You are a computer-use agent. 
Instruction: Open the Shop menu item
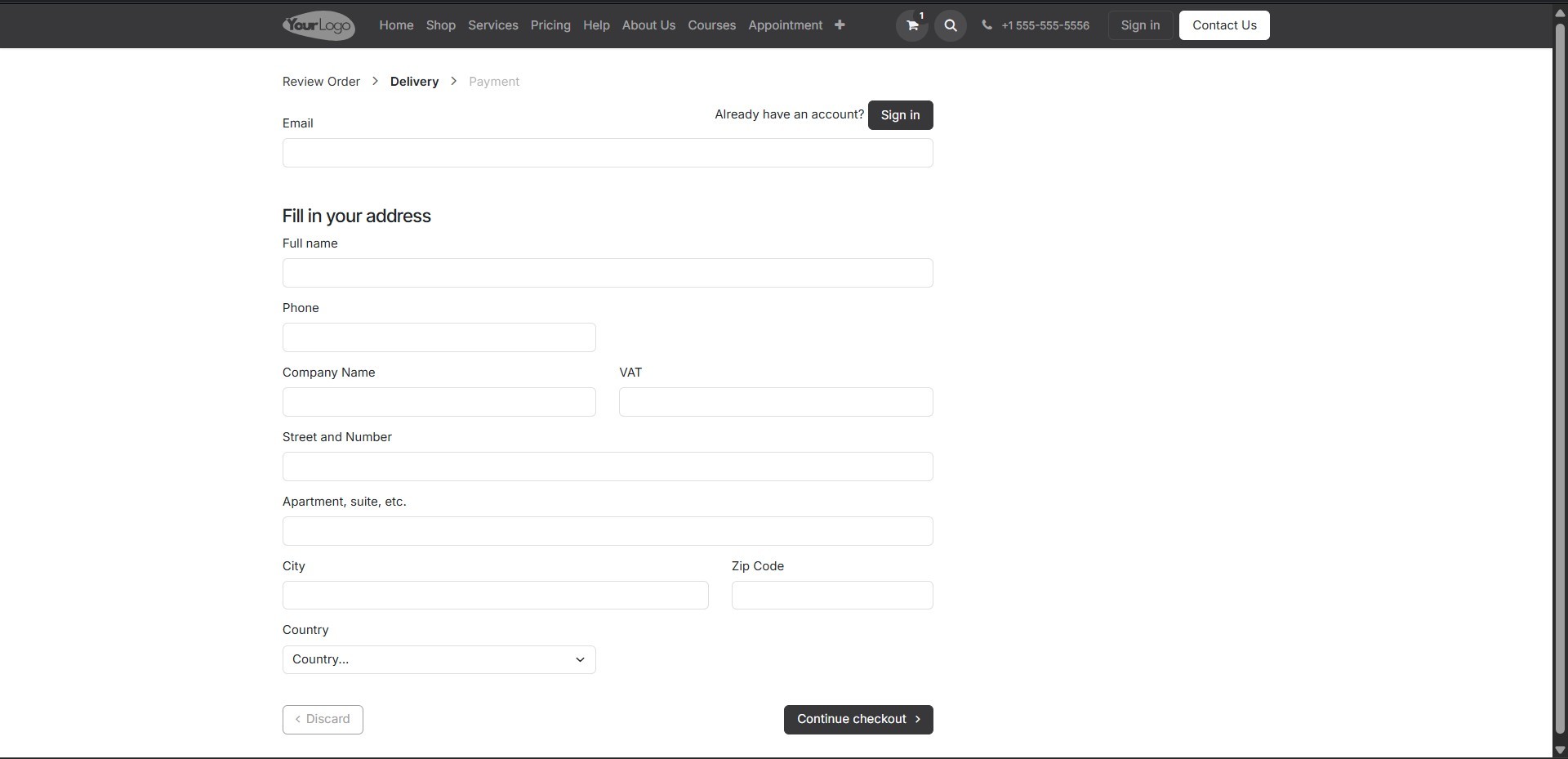440,25
